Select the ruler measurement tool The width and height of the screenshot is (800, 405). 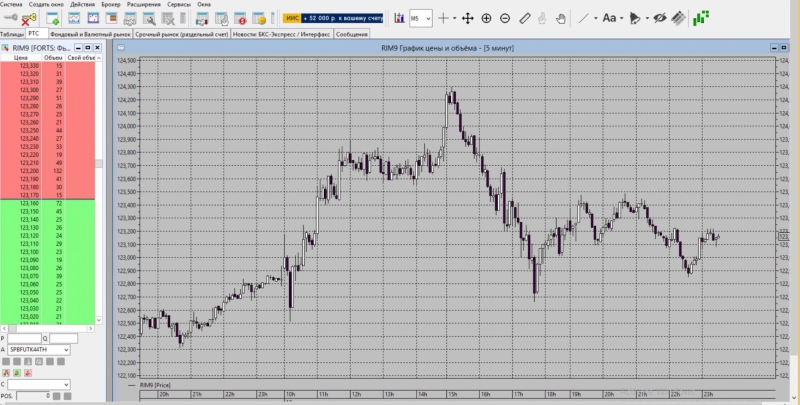pyautogui.click(x=524, y=18)
